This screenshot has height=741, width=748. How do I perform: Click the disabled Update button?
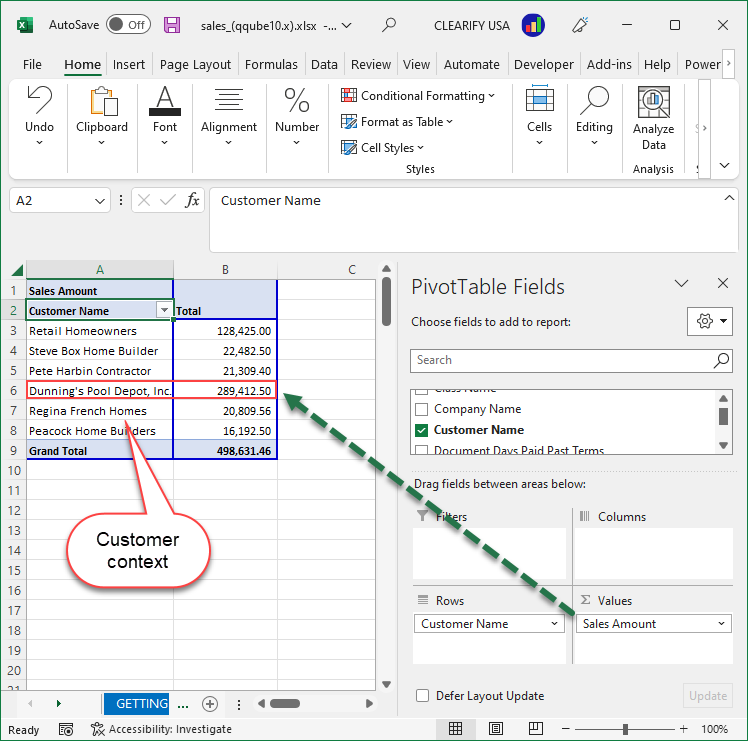(708, 696)
